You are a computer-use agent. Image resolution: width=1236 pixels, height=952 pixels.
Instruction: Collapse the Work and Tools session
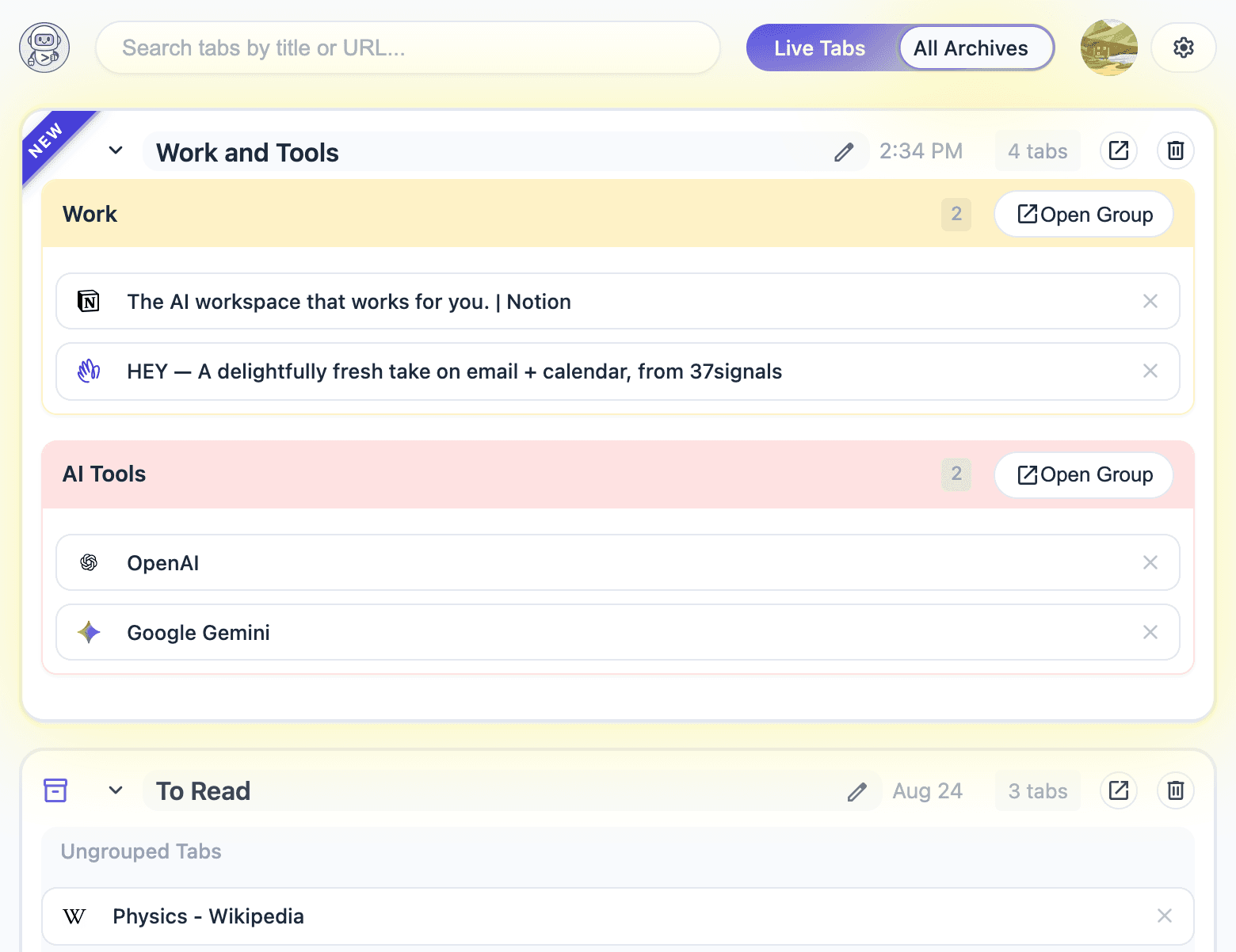(x=116, y=150)
